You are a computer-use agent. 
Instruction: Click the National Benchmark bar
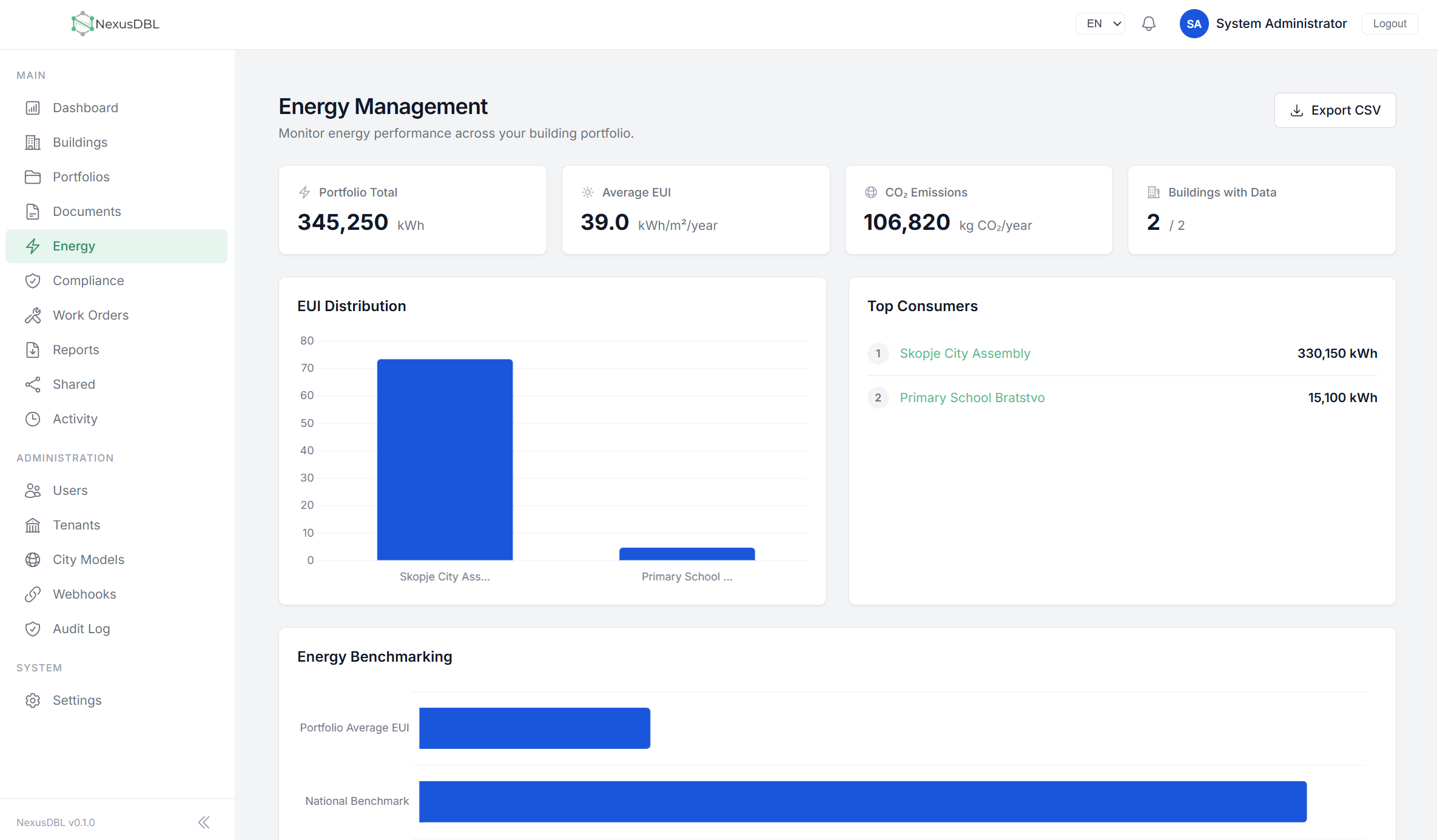[x=863, y=802]
